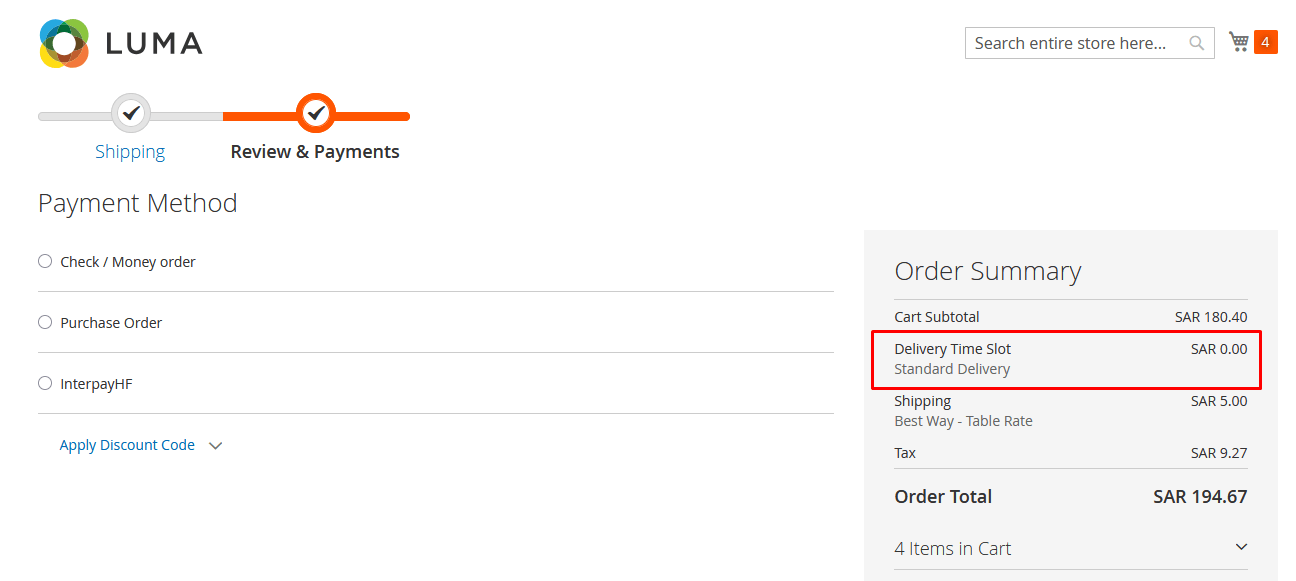Image resolution: width=1296 pixels, height=581 pixels.
Task: Go back to the Shipping step
Action: [x=130, y=152]
